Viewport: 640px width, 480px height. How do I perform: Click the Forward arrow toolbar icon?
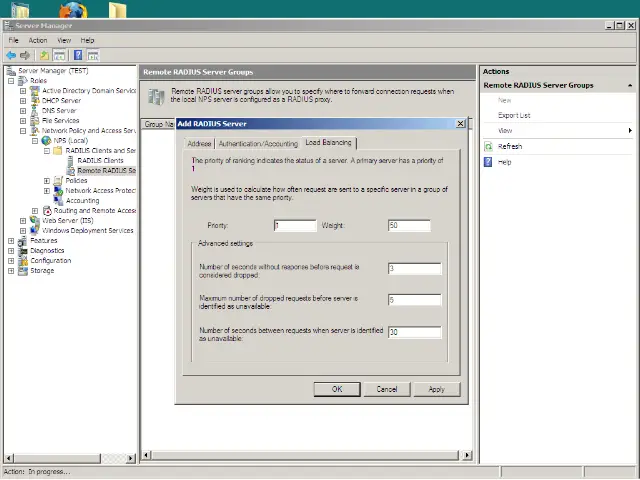[x=25, y=55]
